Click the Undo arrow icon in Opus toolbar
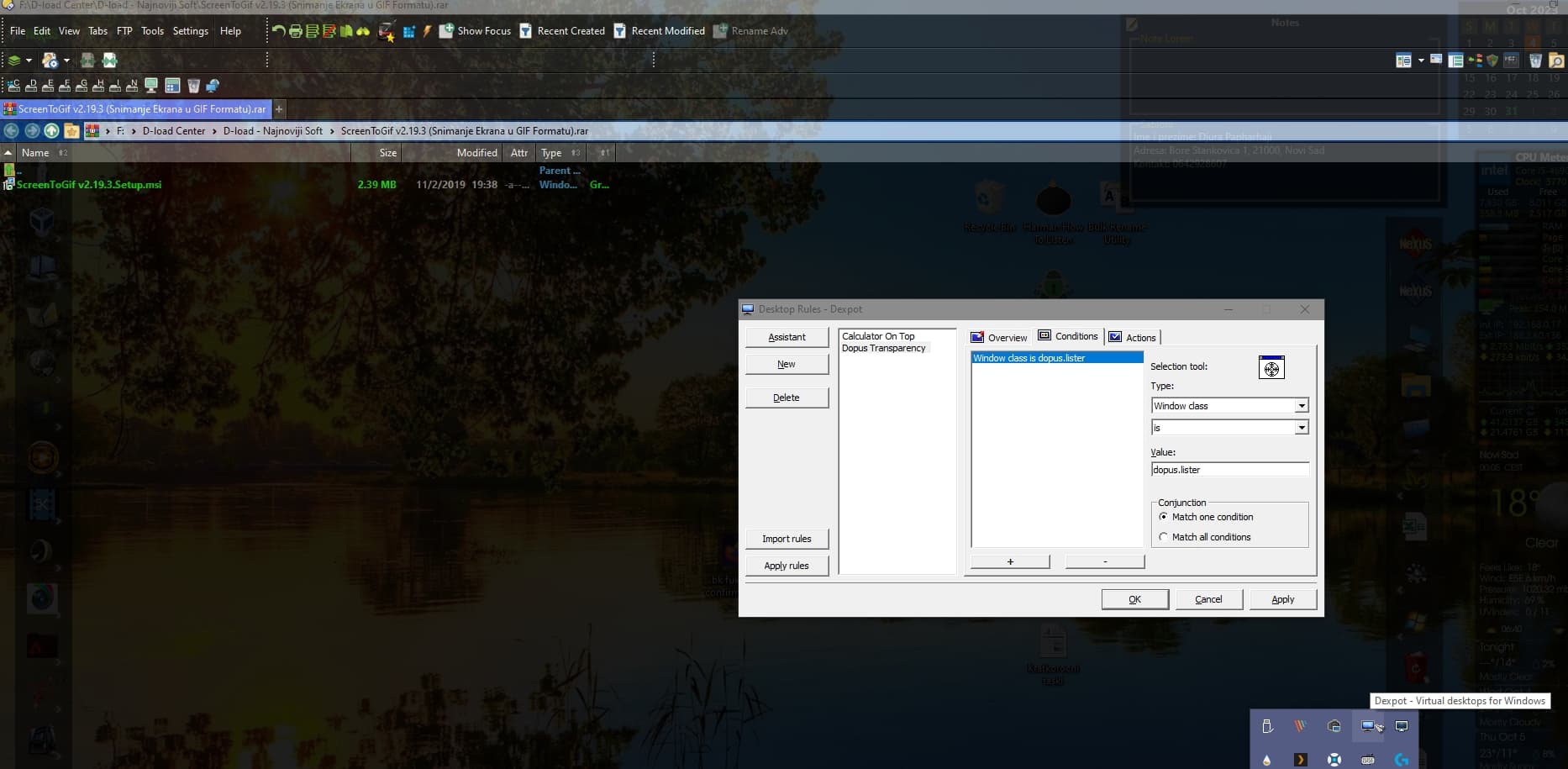This screenshot has height=769, width=1568. (278, 31)
